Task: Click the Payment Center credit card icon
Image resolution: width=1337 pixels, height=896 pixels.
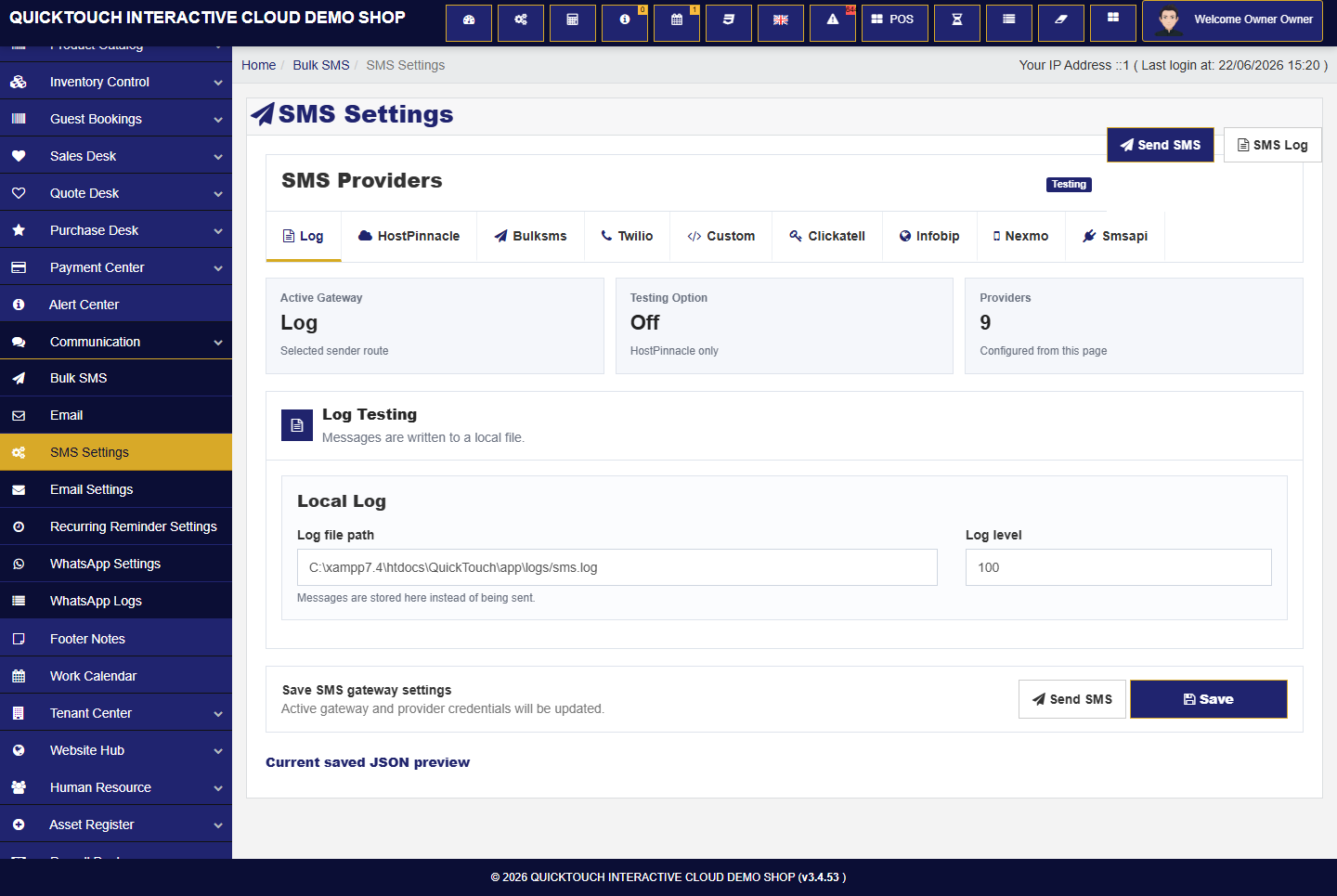Action: [19, 267]
